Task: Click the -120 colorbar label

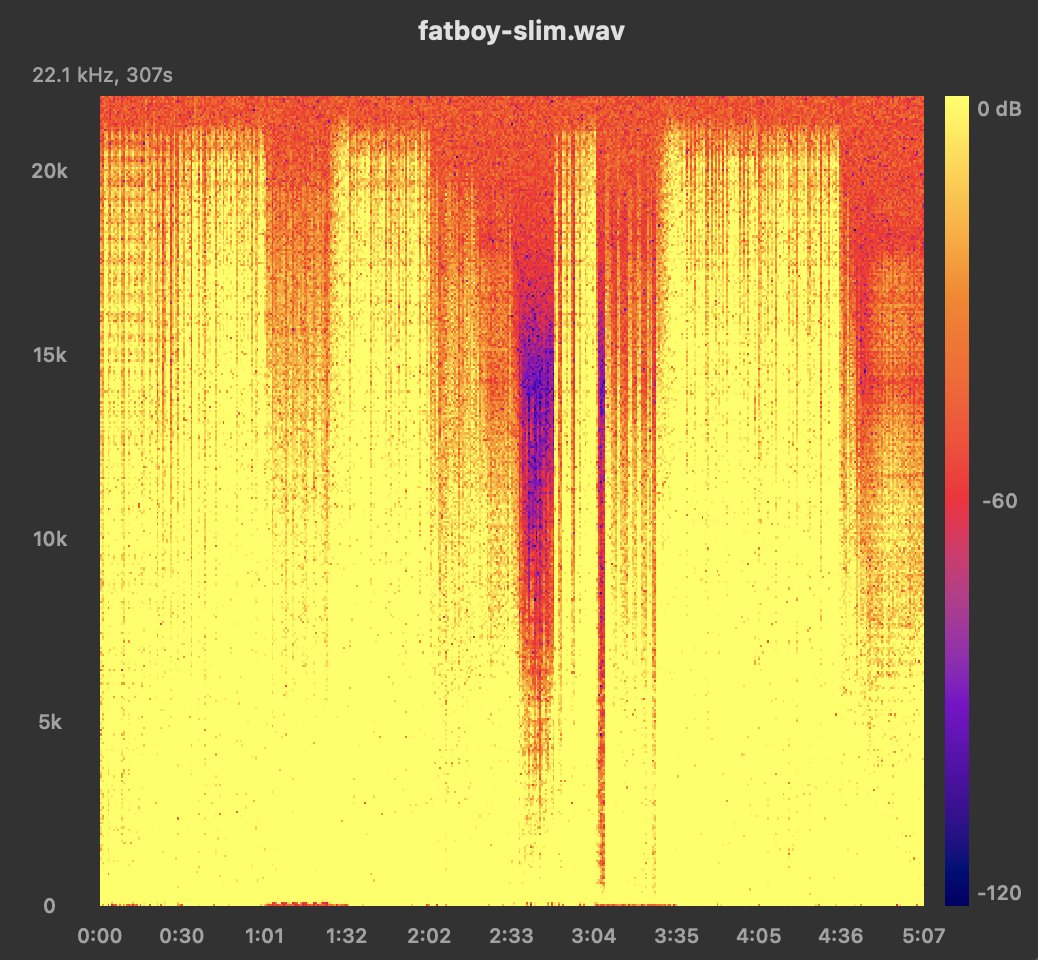Action: click(x=1000, y=893)
